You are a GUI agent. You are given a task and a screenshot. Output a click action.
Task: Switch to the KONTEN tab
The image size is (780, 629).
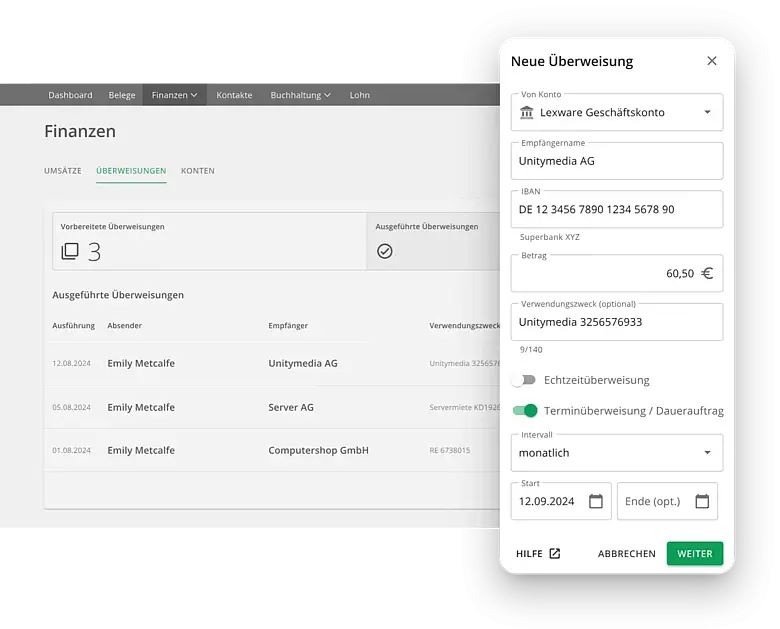(198, 171)
